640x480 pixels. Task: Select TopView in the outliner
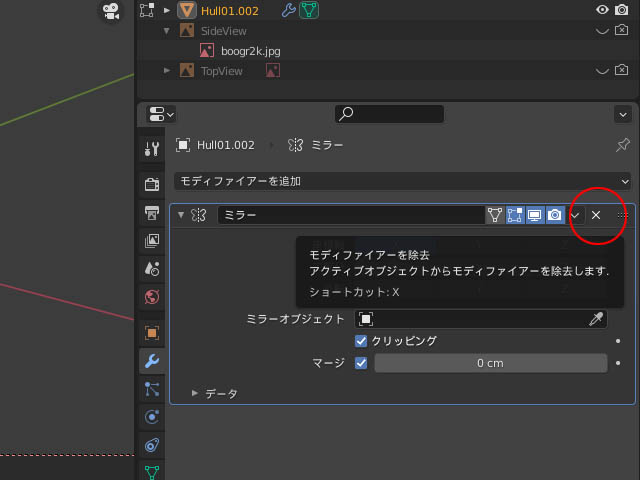click(x=221, y=71)
